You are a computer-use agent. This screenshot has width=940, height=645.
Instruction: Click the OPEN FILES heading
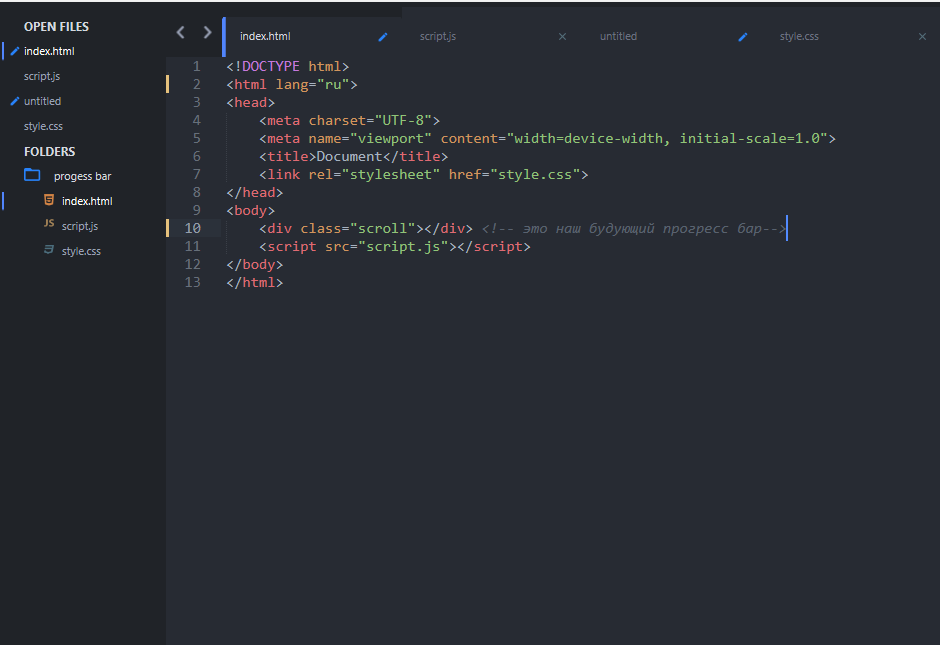[x=56, y=27]
